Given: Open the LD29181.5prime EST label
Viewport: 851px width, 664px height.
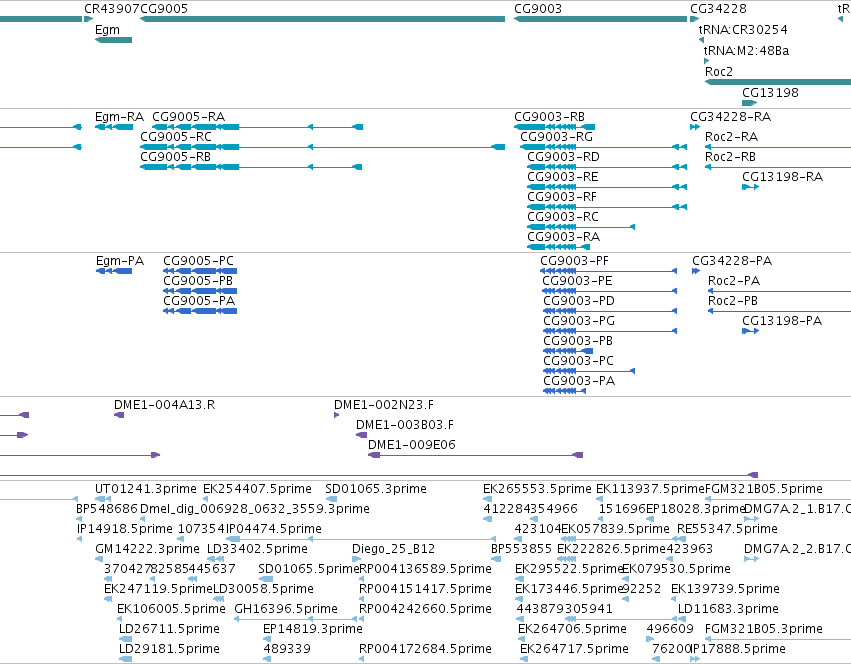Looking at the screenshot, I should (x=169, y=649).
